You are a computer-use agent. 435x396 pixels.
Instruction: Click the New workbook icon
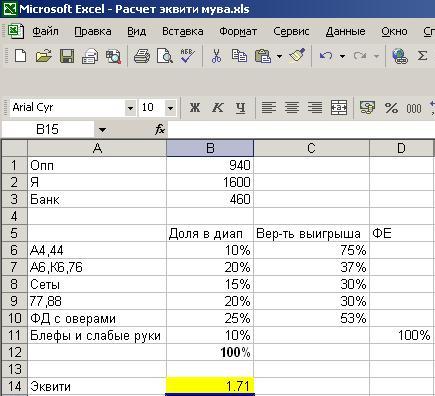(21, 56)
